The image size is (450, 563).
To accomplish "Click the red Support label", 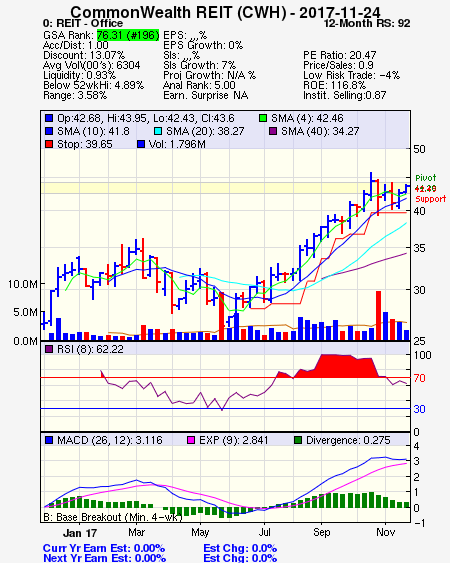I will 431,199.
